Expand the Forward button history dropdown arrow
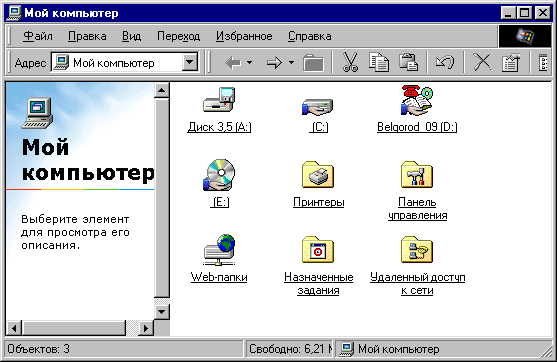The height and width of the screenshot is (362, 557). pyautogui.click(x=291, y=63)
